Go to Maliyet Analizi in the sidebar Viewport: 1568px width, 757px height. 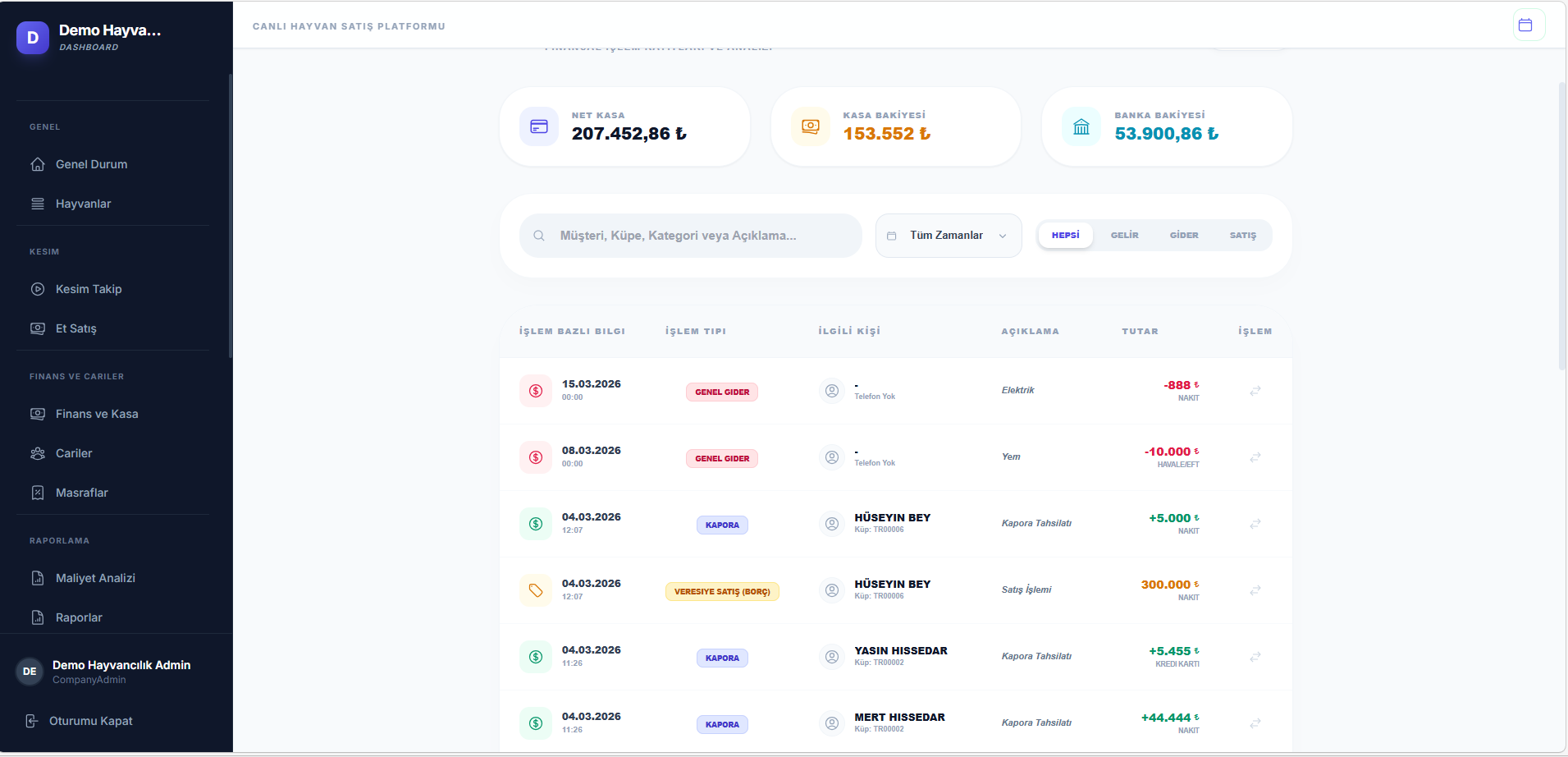click(x=95, y=578)
